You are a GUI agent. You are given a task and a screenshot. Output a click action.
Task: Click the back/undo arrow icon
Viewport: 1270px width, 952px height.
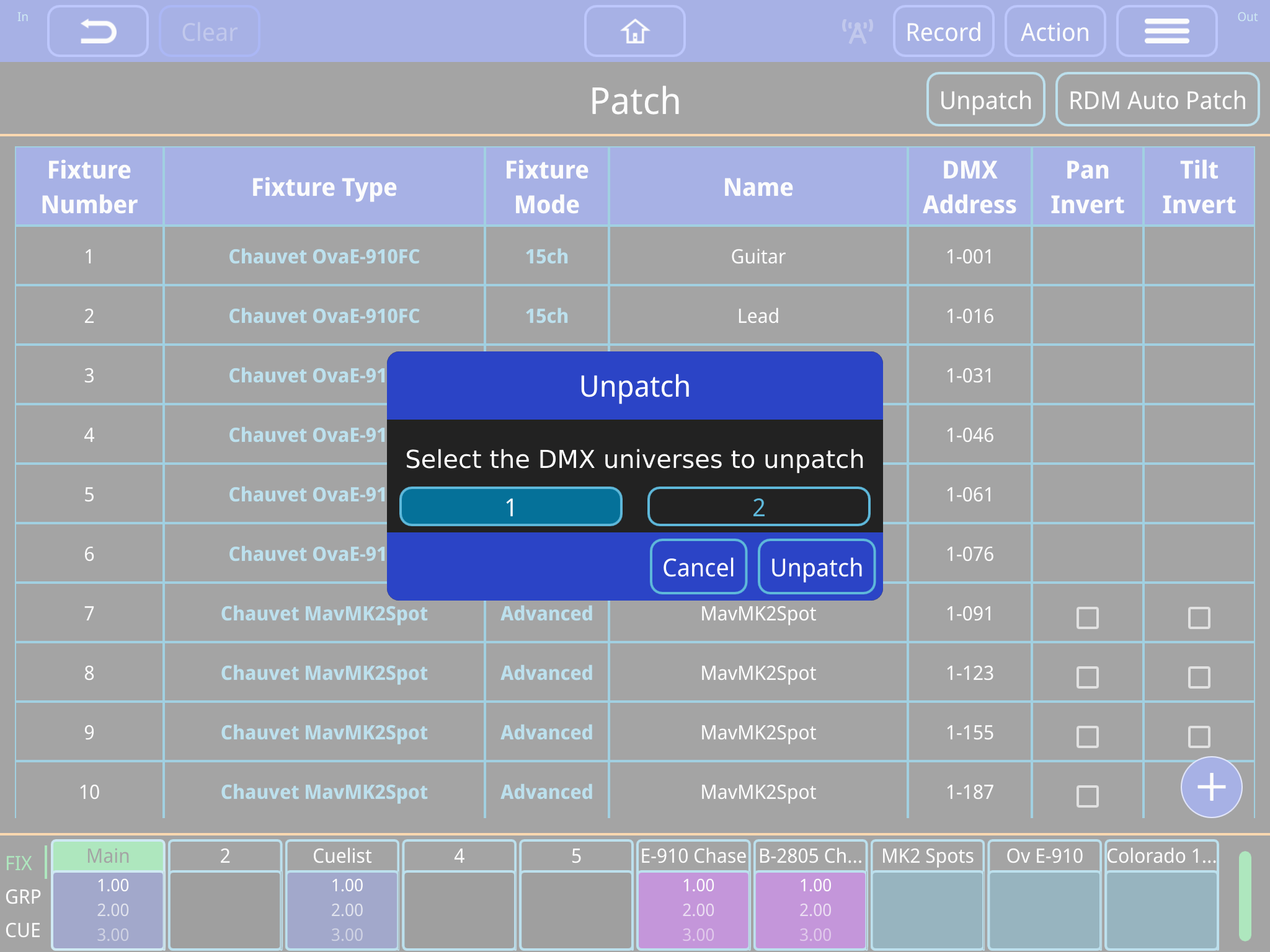(x=97, y=31)
